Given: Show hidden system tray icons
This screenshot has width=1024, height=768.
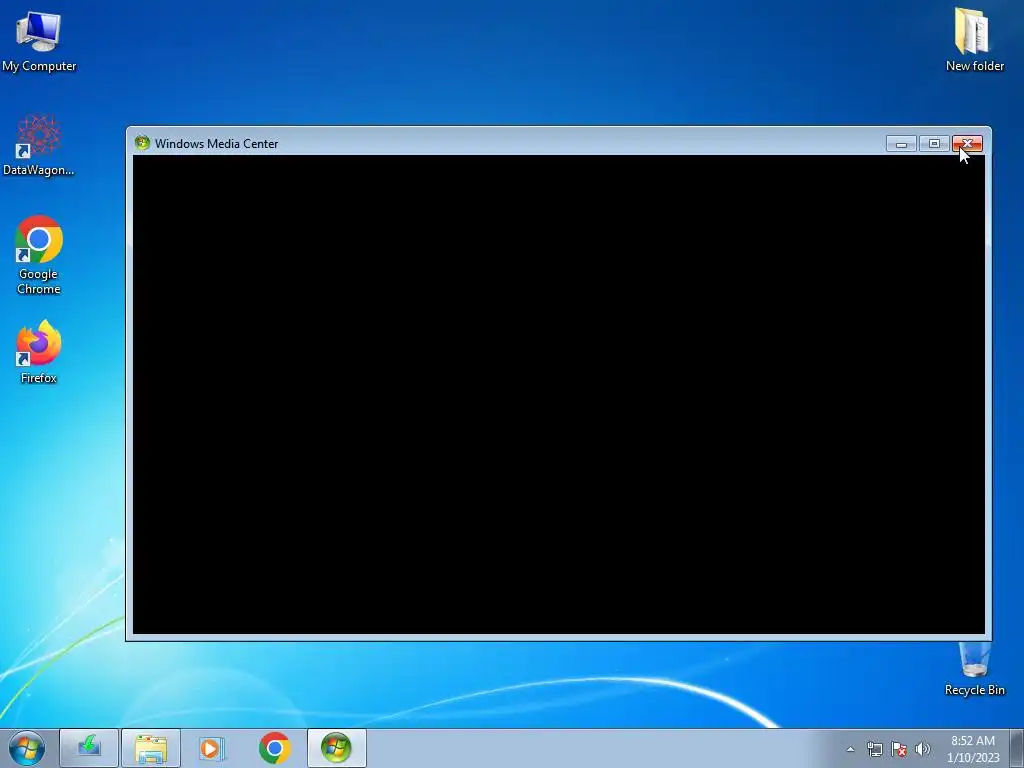Looking at the screenshot, I should pos(850,749).
